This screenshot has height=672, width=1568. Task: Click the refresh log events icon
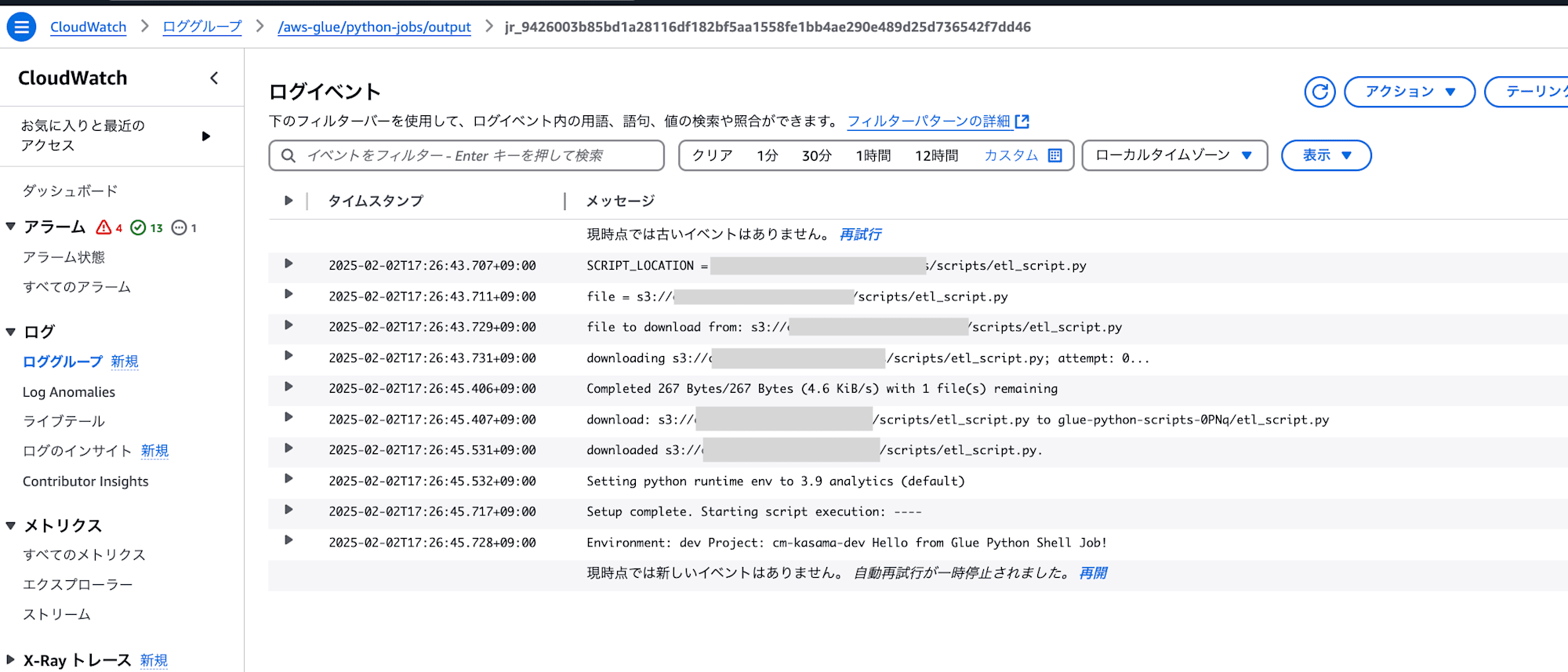pos(1319,92)
